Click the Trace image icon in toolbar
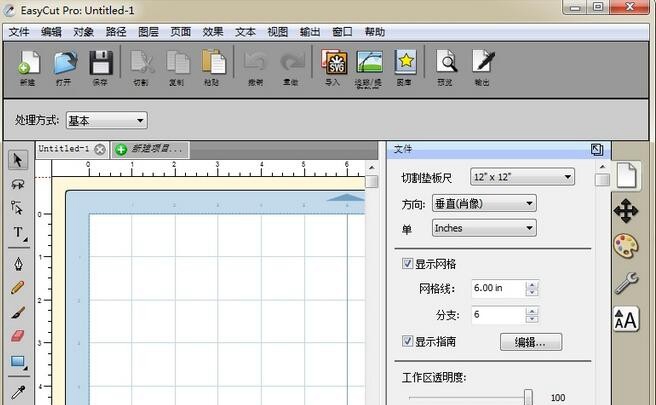Screen dimensions: 656x405 369,63
